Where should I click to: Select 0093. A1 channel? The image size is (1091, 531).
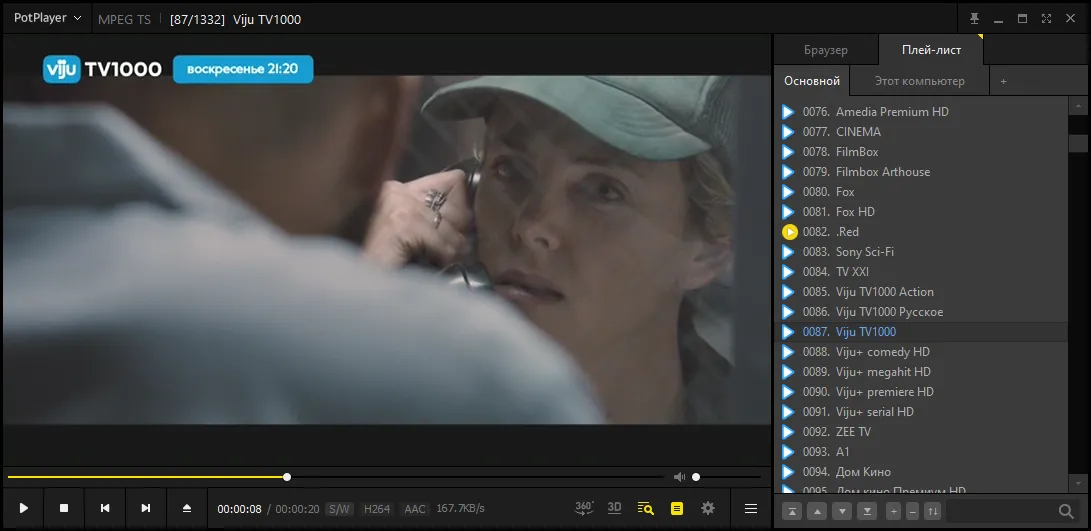(x=921, y=452)
